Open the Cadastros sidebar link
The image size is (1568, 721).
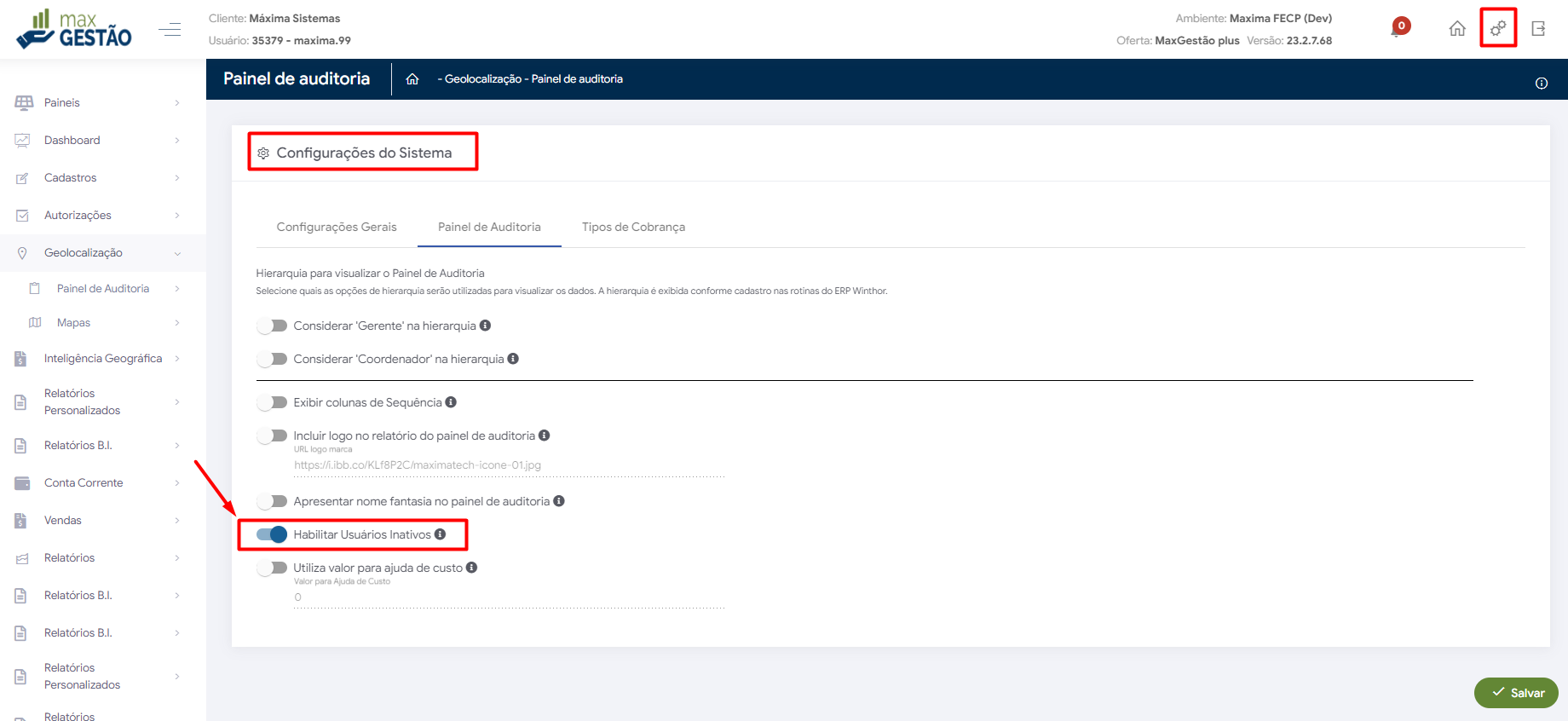(x=71, y=178)
